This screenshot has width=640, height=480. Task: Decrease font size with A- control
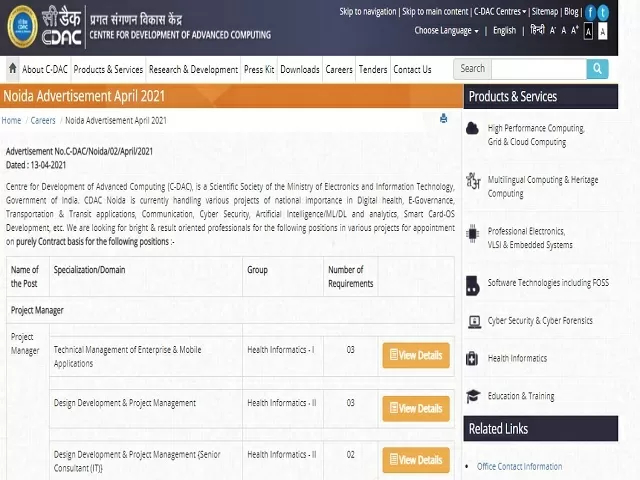pyautogui.click(x=553, y=30)
